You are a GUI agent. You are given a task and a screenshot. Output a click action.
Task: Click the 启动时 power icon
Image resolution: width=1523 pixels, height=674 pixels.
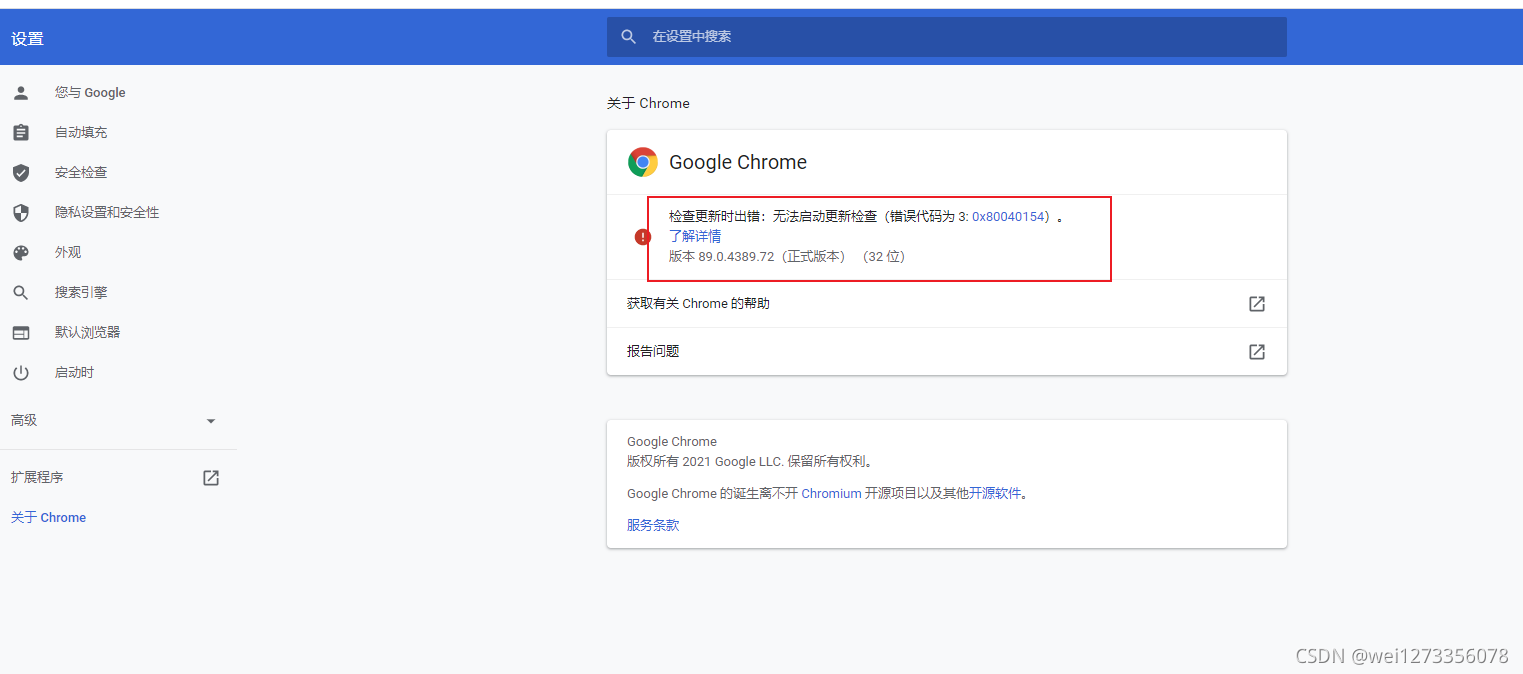pos(21,372)
